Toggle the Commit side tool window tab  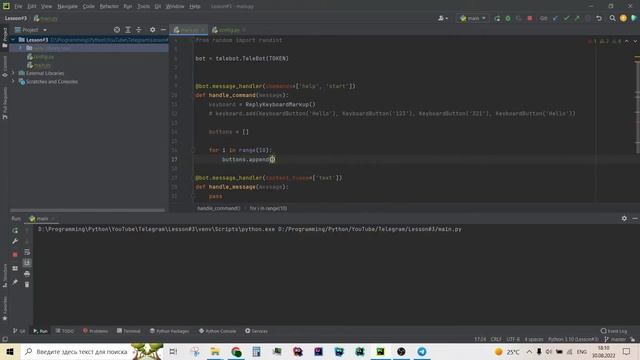[x=5, y=67]
